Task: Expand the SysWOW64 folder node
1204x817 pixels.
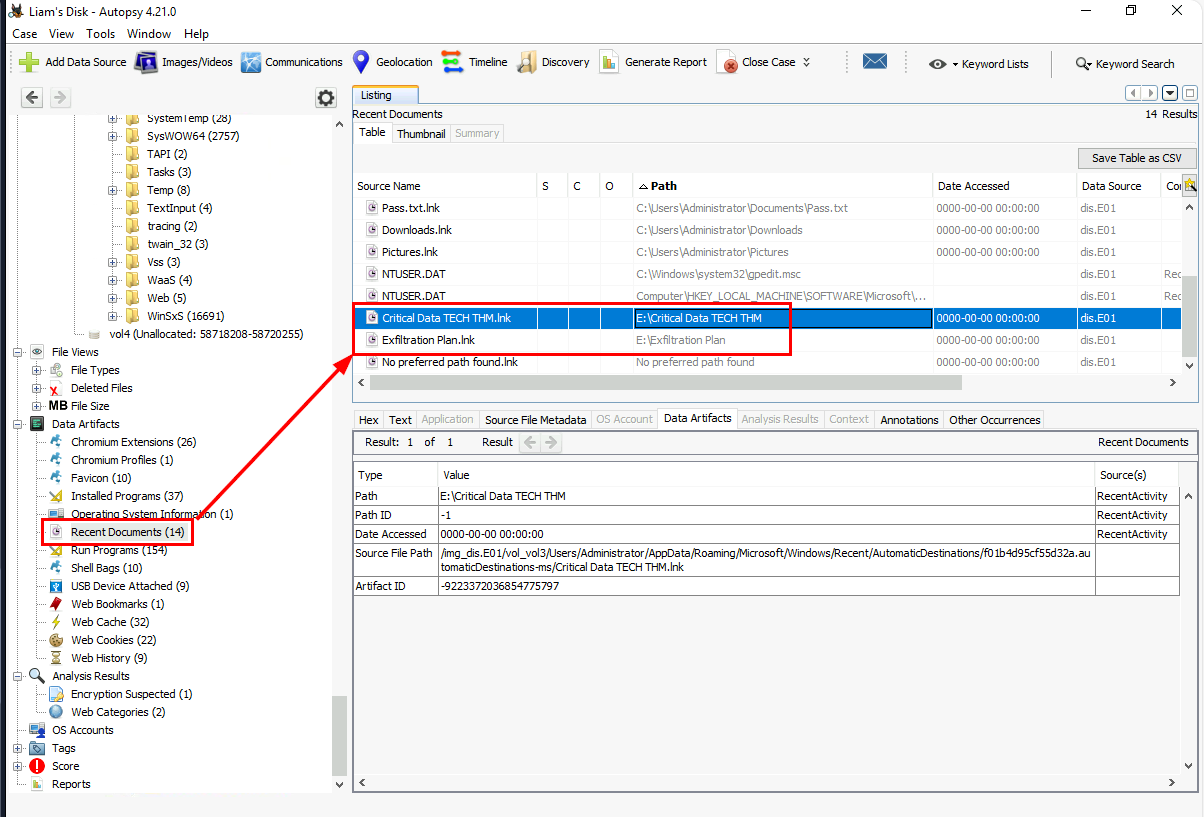Action: (113, 136)
